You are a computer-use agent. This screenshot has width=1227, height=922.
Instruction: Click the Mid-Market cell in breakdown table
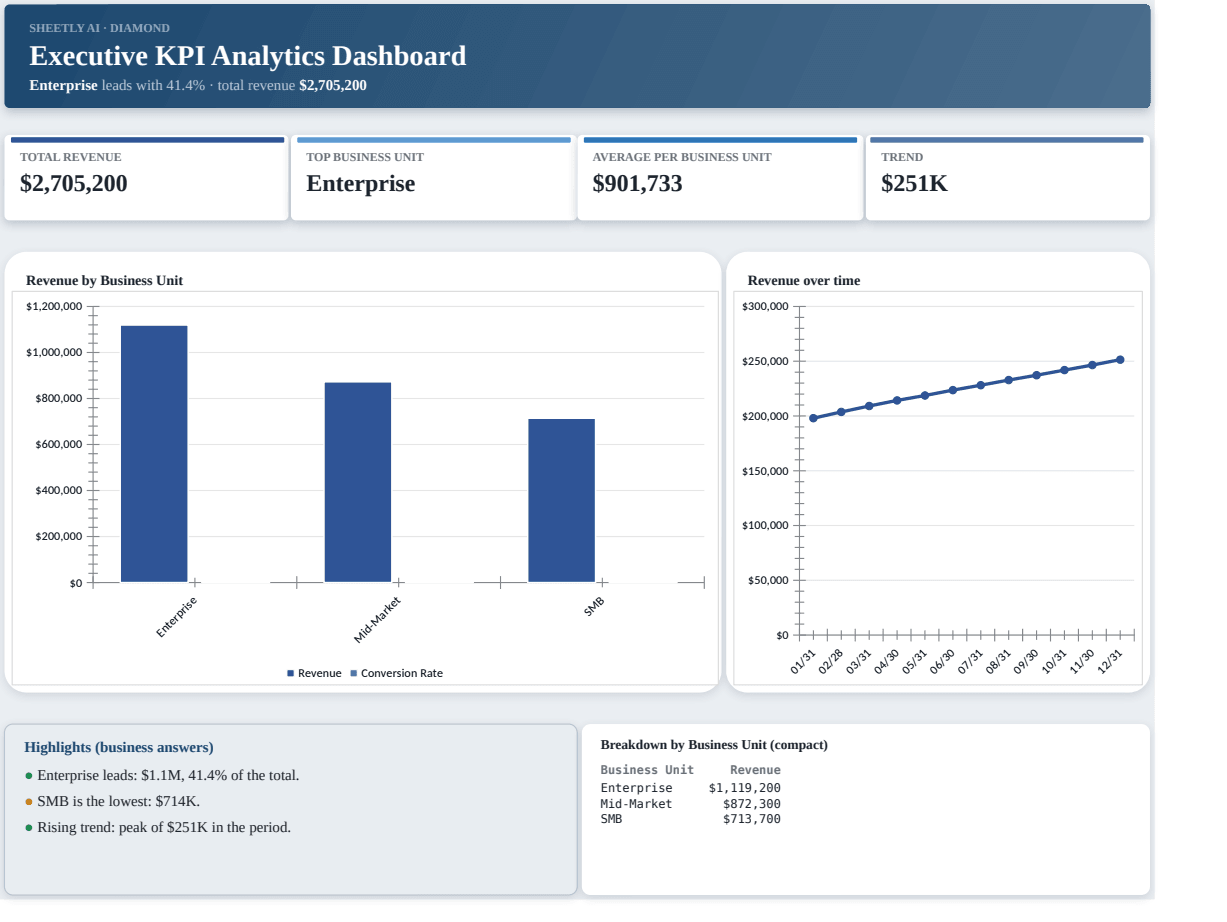click(x=636, y=804)
